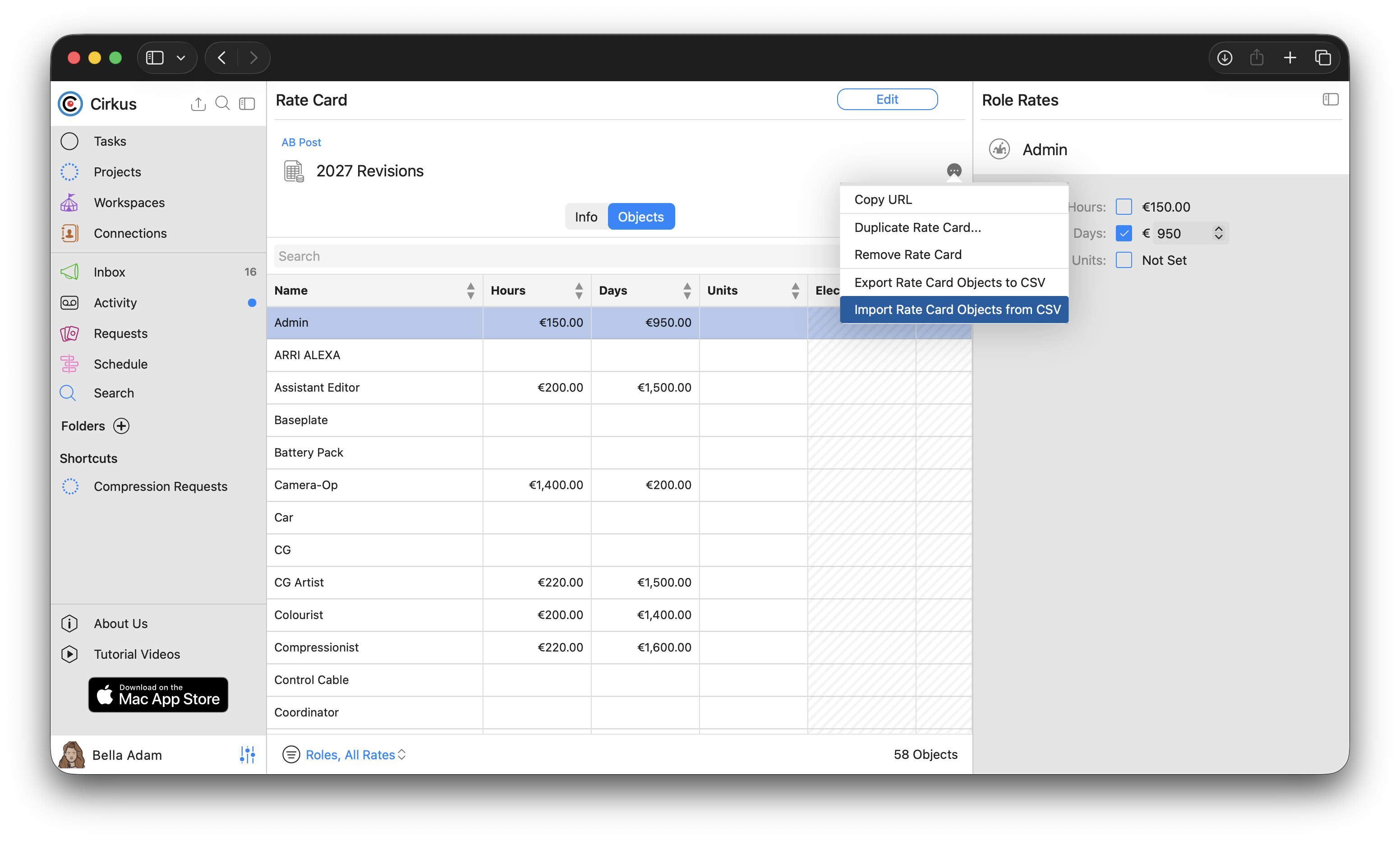Viewport: 1400px width, 841px height.
Task: Select the Colourist row
Action: pyautogui.click(x=619, y=615)
